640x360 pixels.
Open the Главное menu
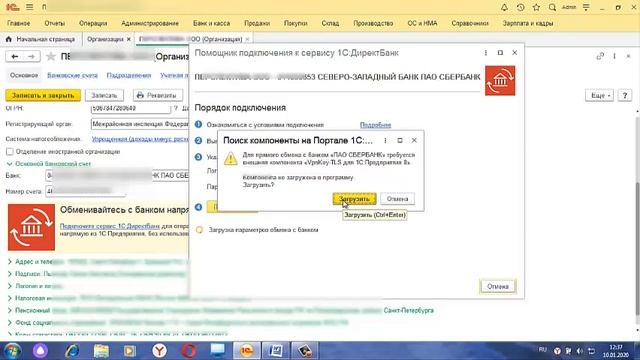point(18,23)
